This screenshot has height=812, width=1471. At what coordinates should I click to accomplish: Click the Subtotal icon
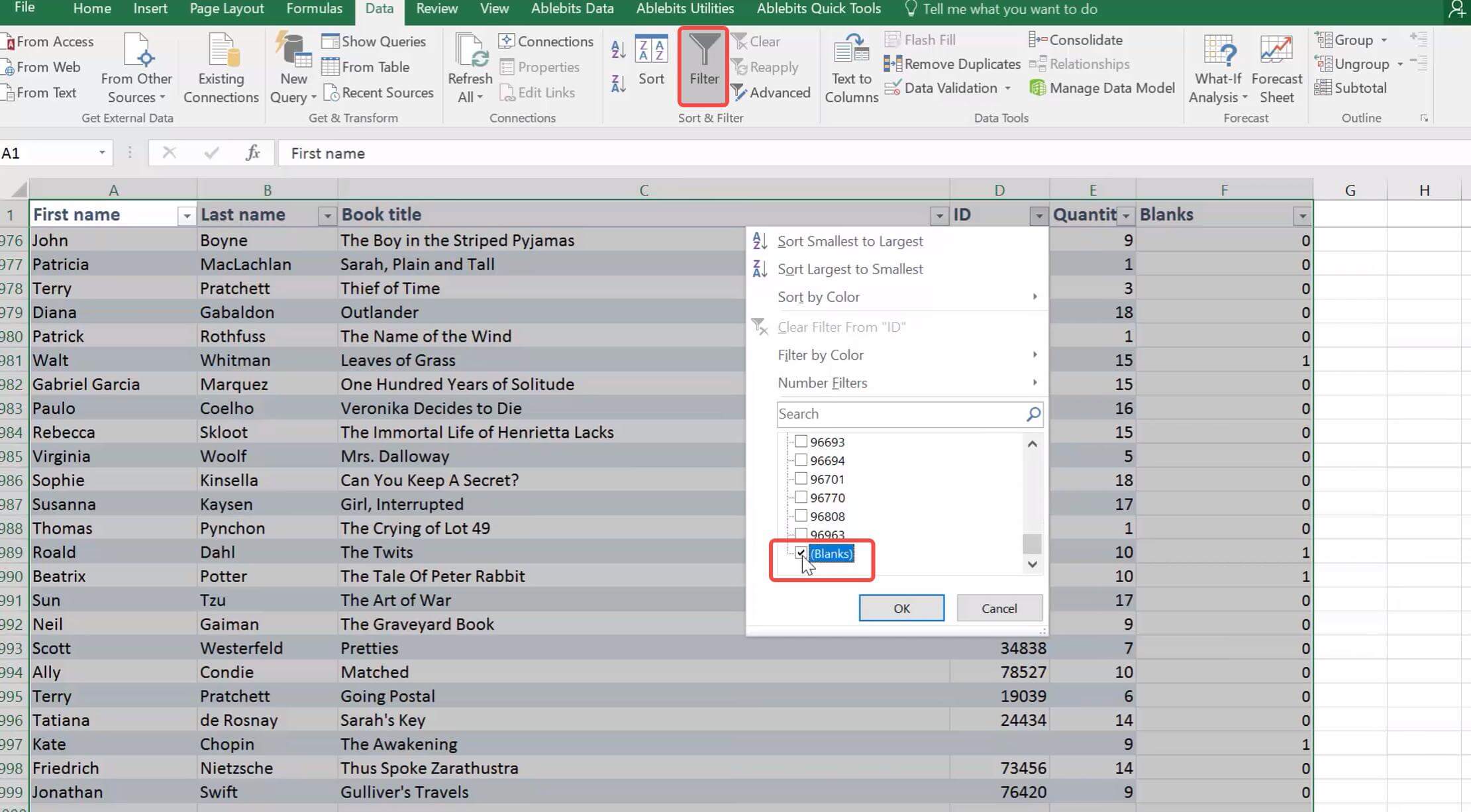[x=1323, y=88]
